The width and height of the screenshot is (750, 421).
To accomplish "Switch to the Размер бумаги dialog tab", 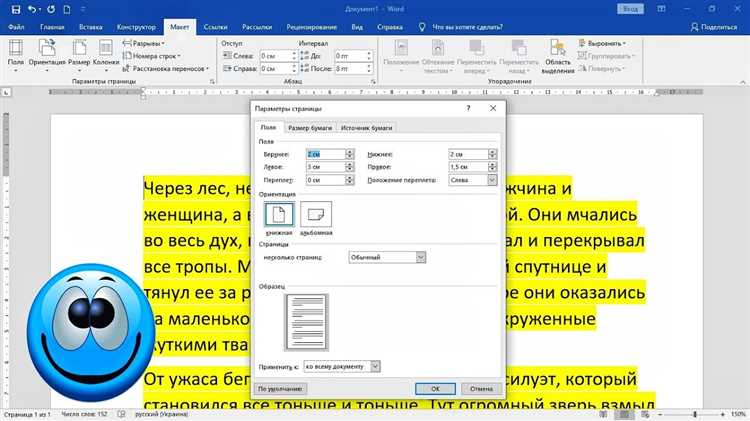I will pyautogui.click(x=310, y=128).
